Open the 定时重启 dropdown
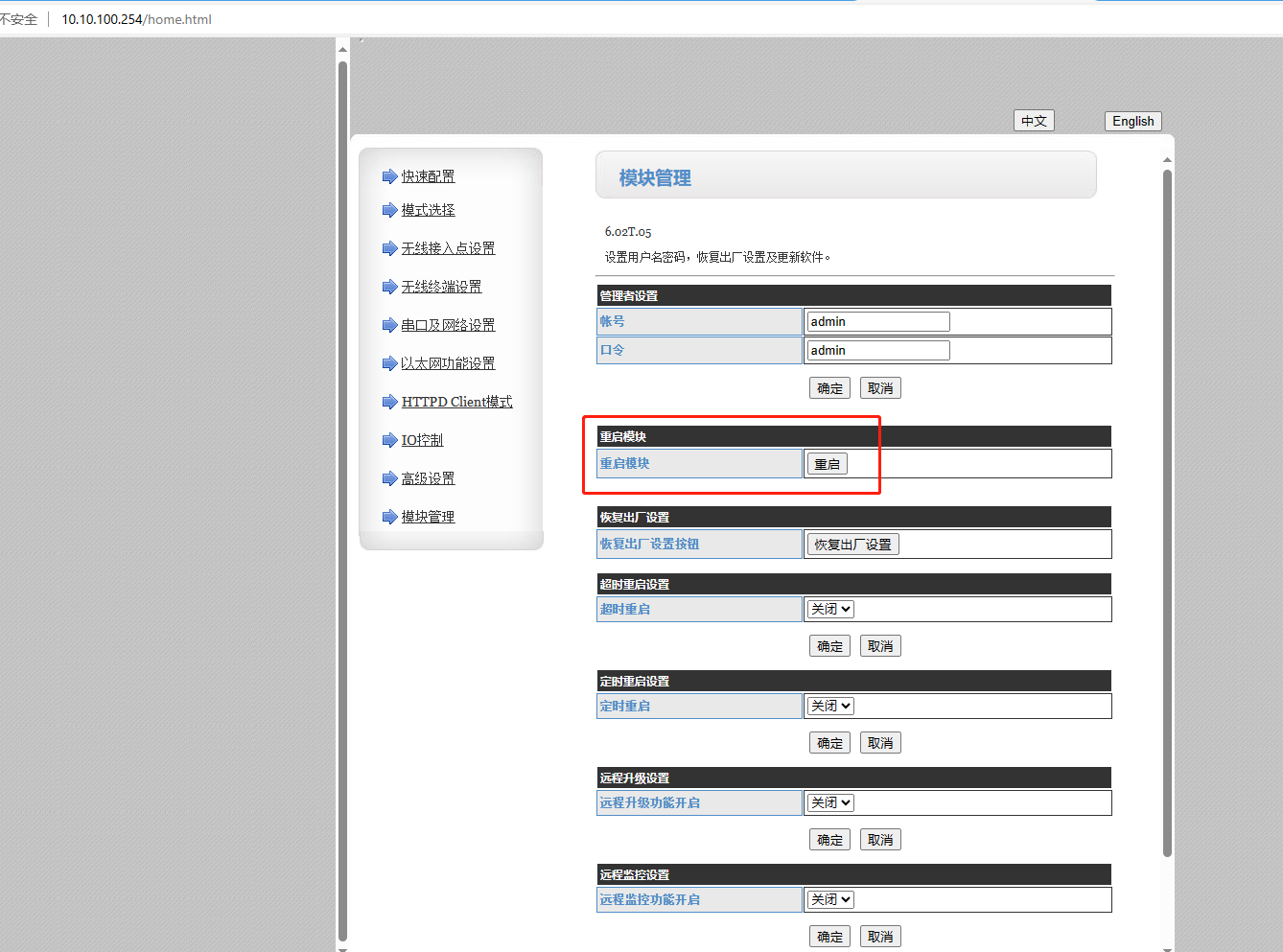Image resolution: width=1283 pixels, height=952 pixels. coord(830,706)
